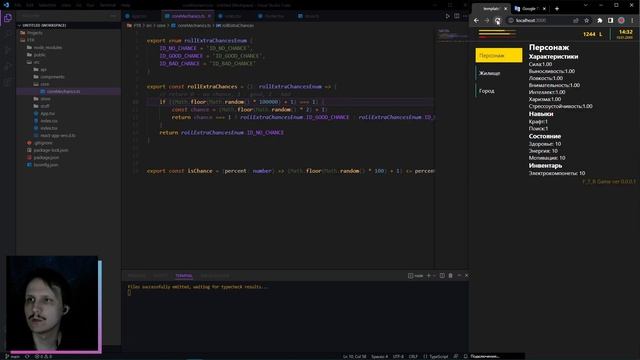Go back in the browser
The image size is (640, 360).
[x=476, y=20]
